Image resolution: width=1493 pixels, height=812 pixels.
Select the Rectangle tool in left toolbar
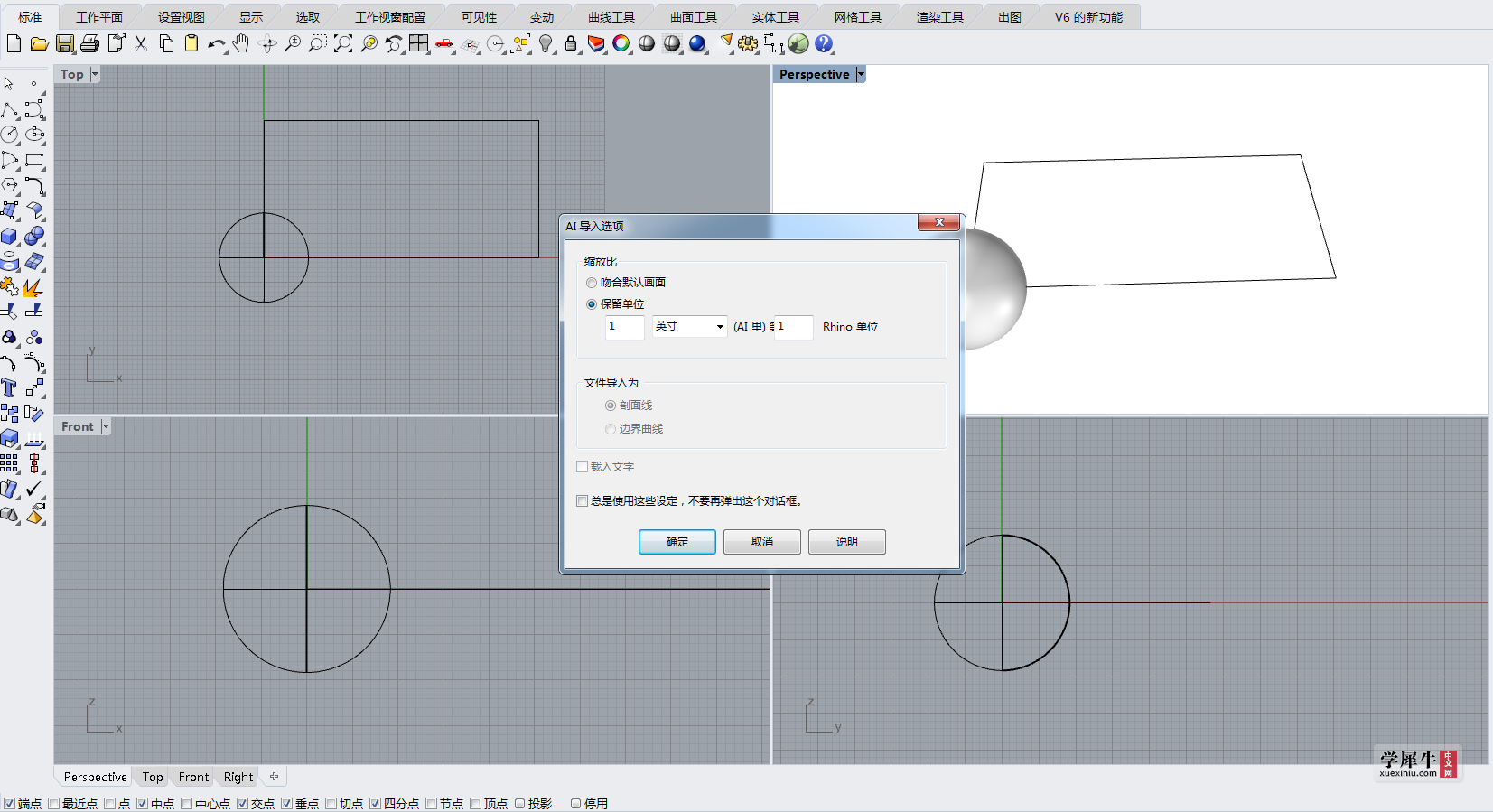[x=34, y=160]
